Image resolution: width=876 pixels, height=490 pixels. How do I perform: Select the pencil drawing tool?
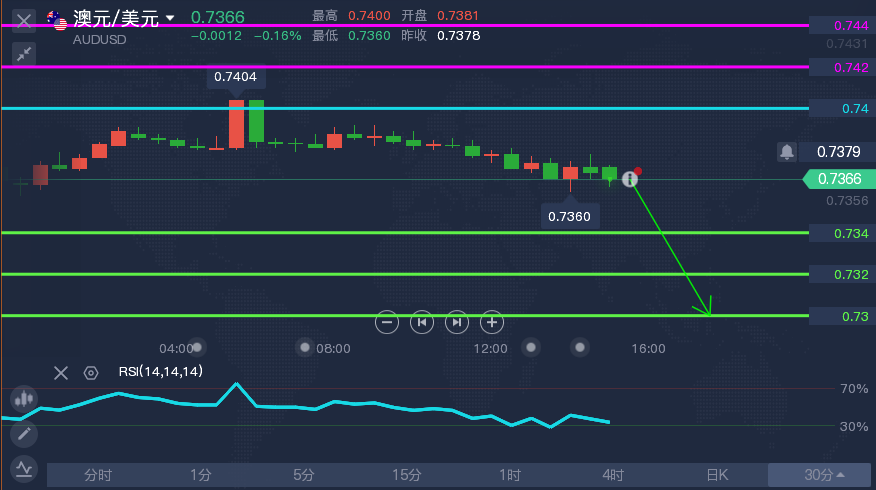(23, 434)
